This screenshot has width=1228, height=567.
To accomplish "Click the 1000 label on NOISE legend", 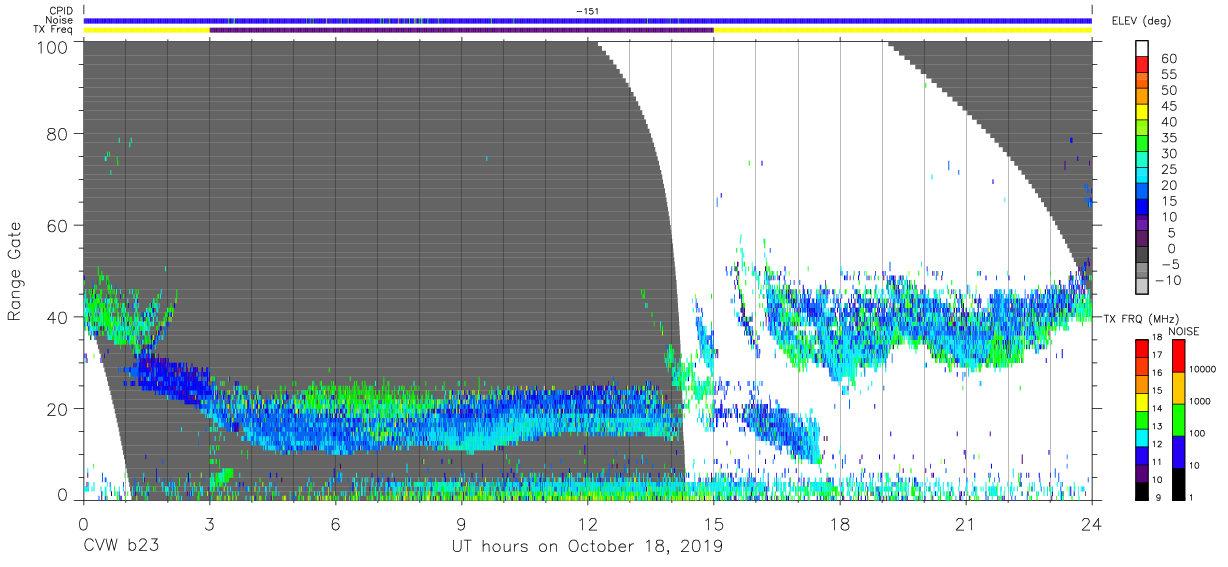I will (x=1202, y=401).
